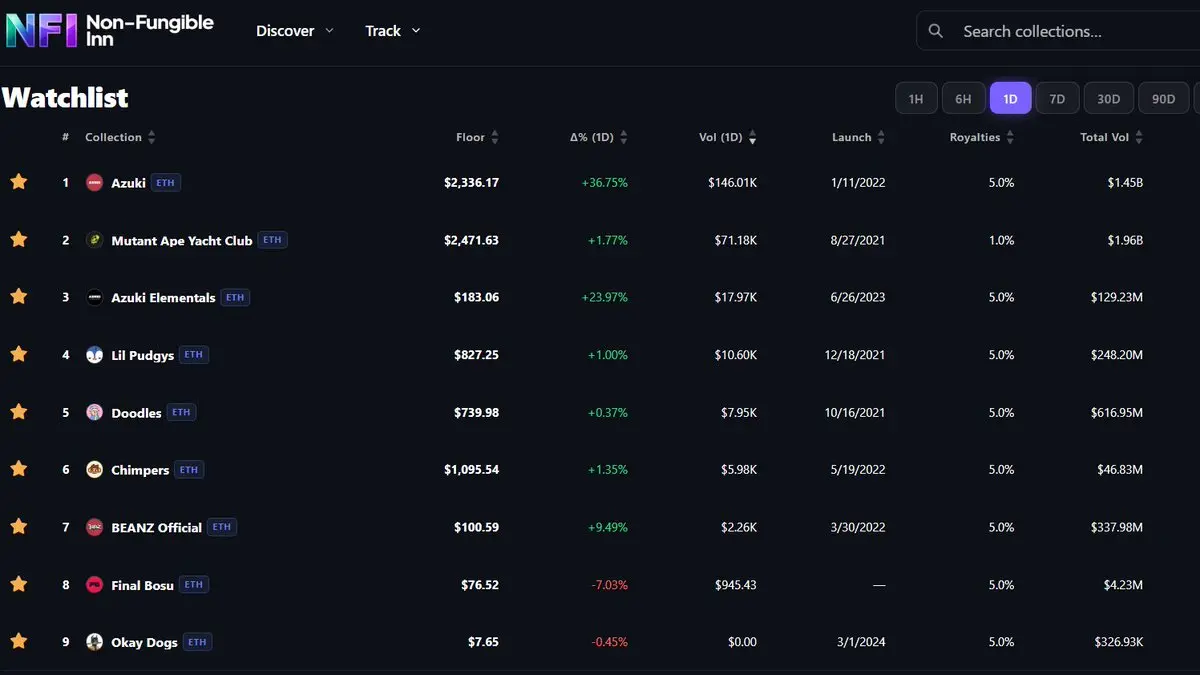Click the ETH badge beside Mutant Ape Yacht Club
The height and width of the screenshot is (675, 1200).
click(x=272, y=240)
